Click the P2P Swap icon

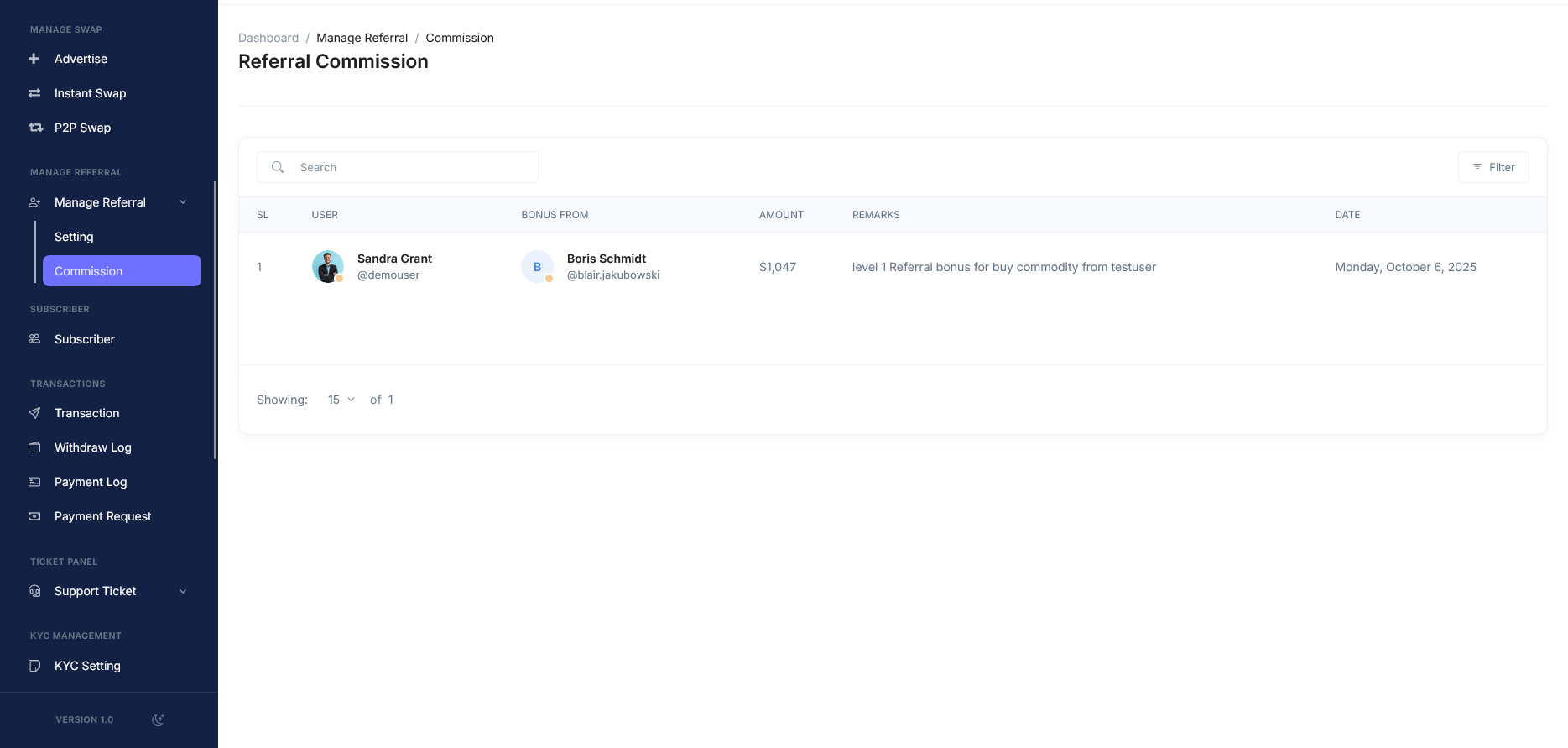tap(35, 128)
